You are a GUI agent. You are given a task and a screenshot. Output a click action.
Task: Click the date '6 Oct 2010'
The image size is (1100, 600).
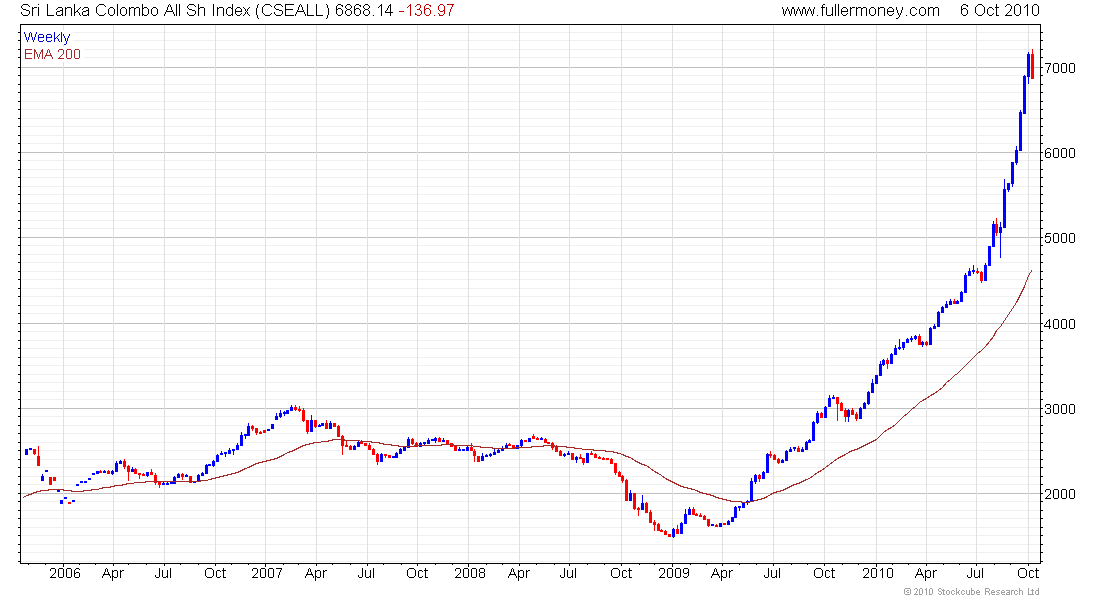[x=1000, y=11]
